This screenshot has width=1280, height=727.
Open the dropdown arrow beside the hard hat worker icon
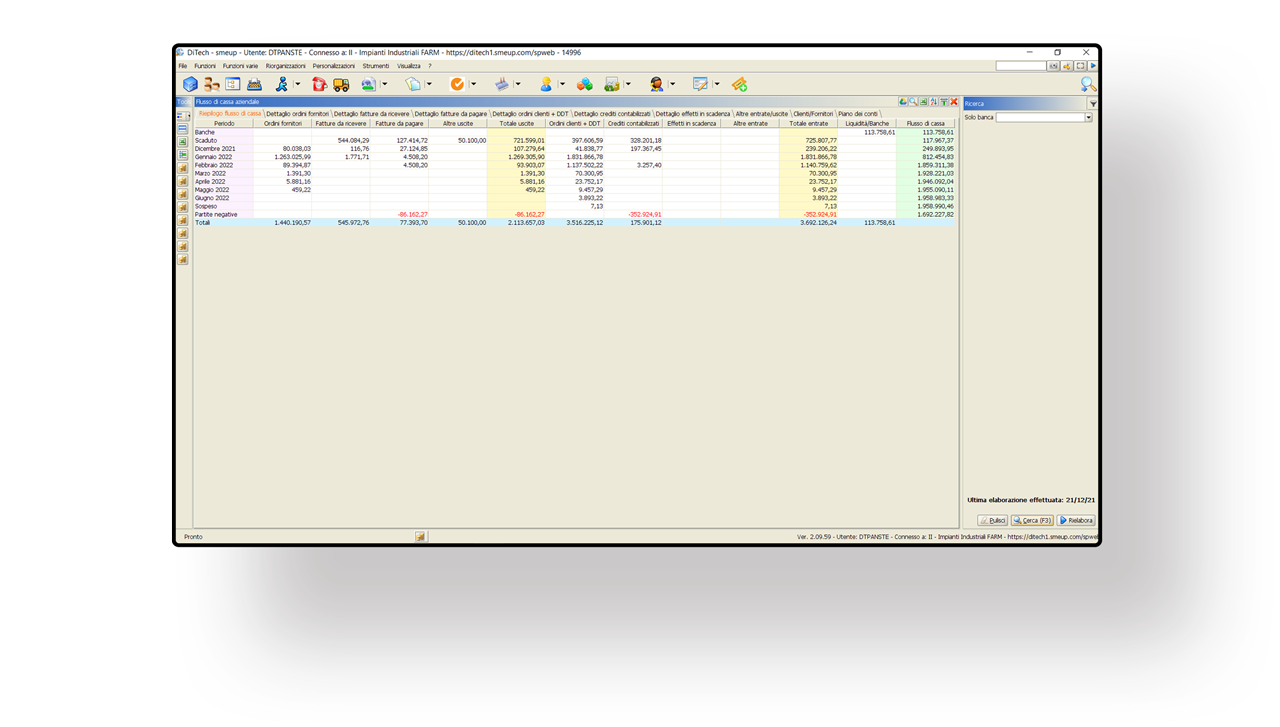pyautogui.click(x=562, y=84)
